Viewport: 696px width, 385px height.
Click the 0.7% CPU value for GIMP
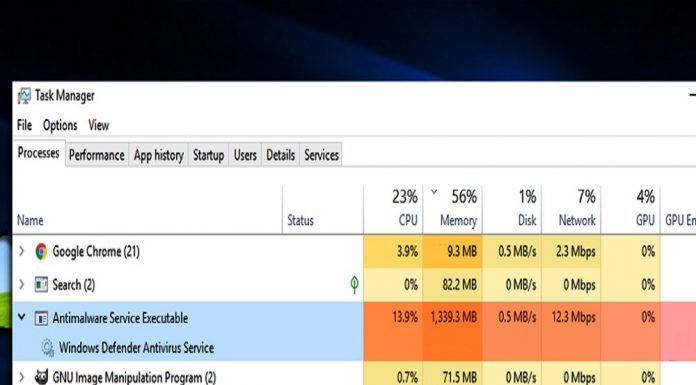pos(407,377)
